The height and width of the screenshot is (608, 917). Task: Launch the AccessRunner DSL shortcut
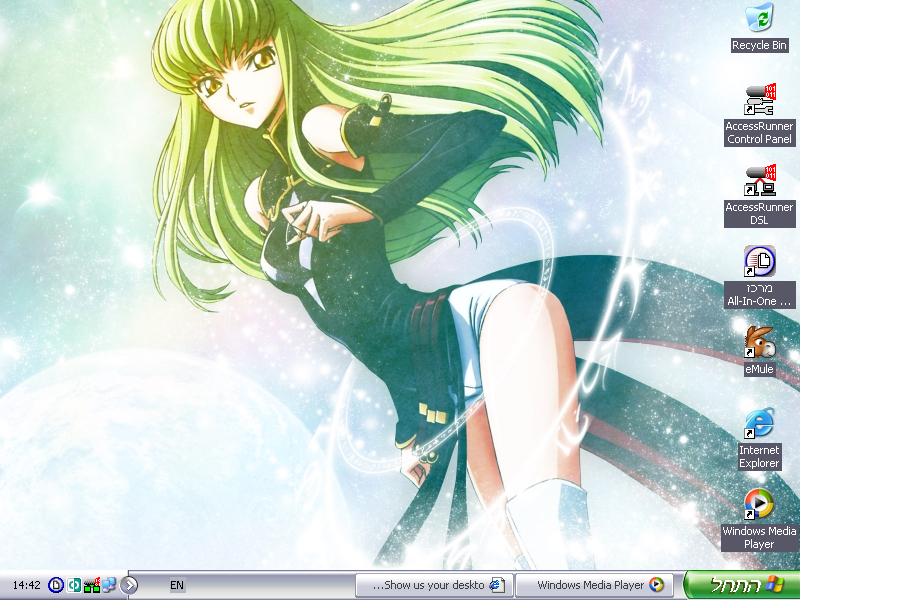(x=759, y=182)
